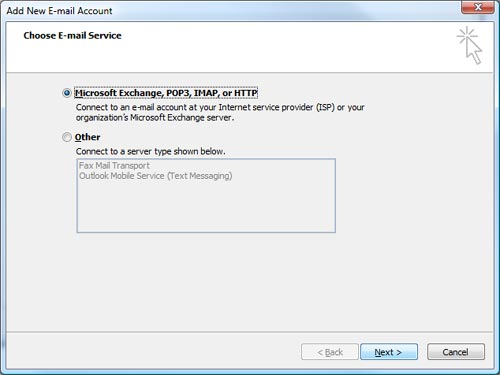Screen dimensions: 500x375
Task: Choose Outlook Mobile Service (Text Messaging) entry
Action: (x=155, y=176)
